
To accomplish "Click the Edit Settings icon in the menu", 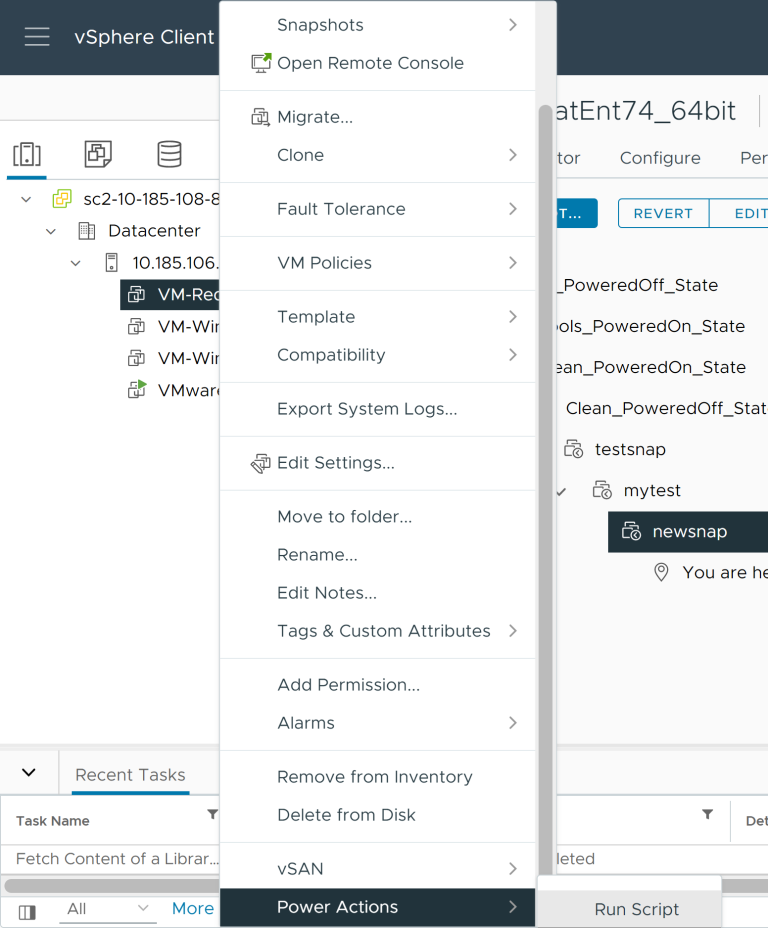I will 261,463.
